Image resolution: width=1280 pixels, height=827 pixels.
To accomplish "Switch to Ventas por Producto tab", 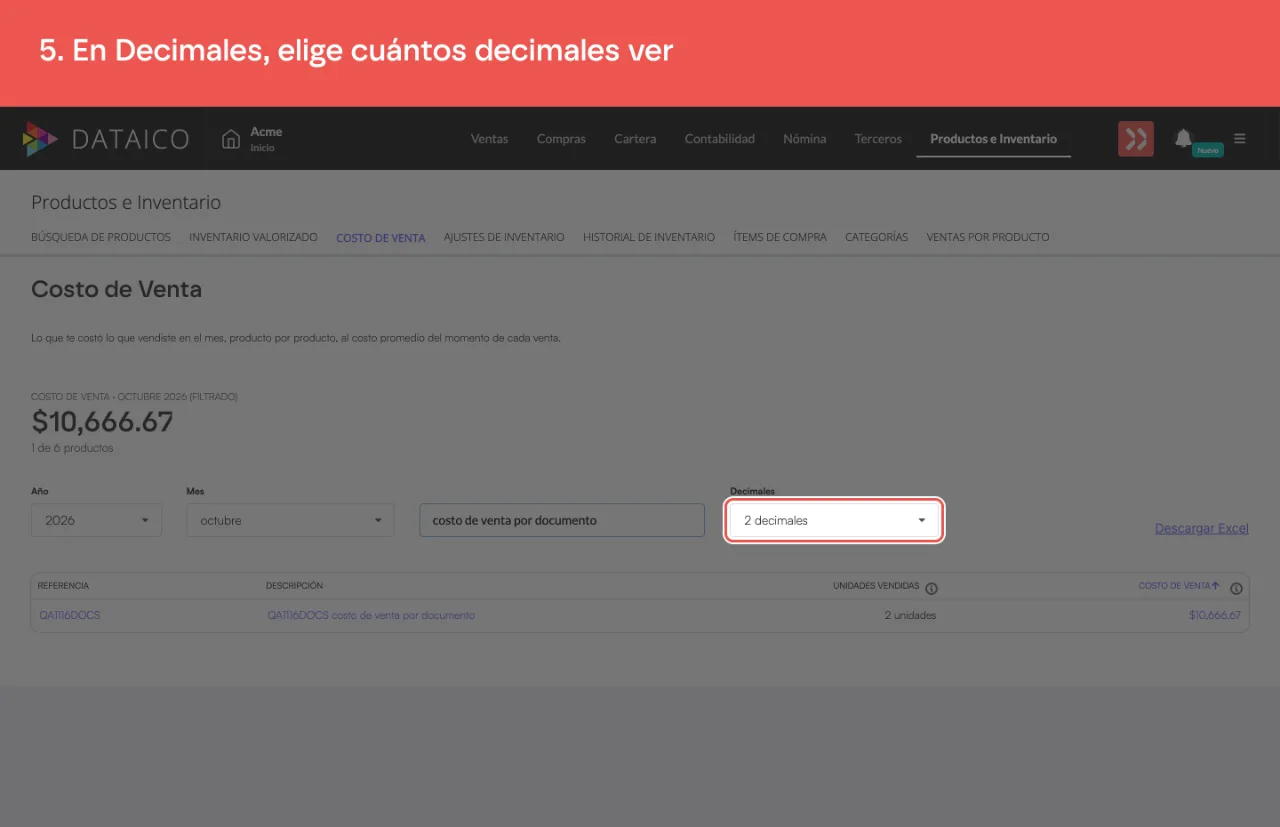I will click(x=988, y=237).
